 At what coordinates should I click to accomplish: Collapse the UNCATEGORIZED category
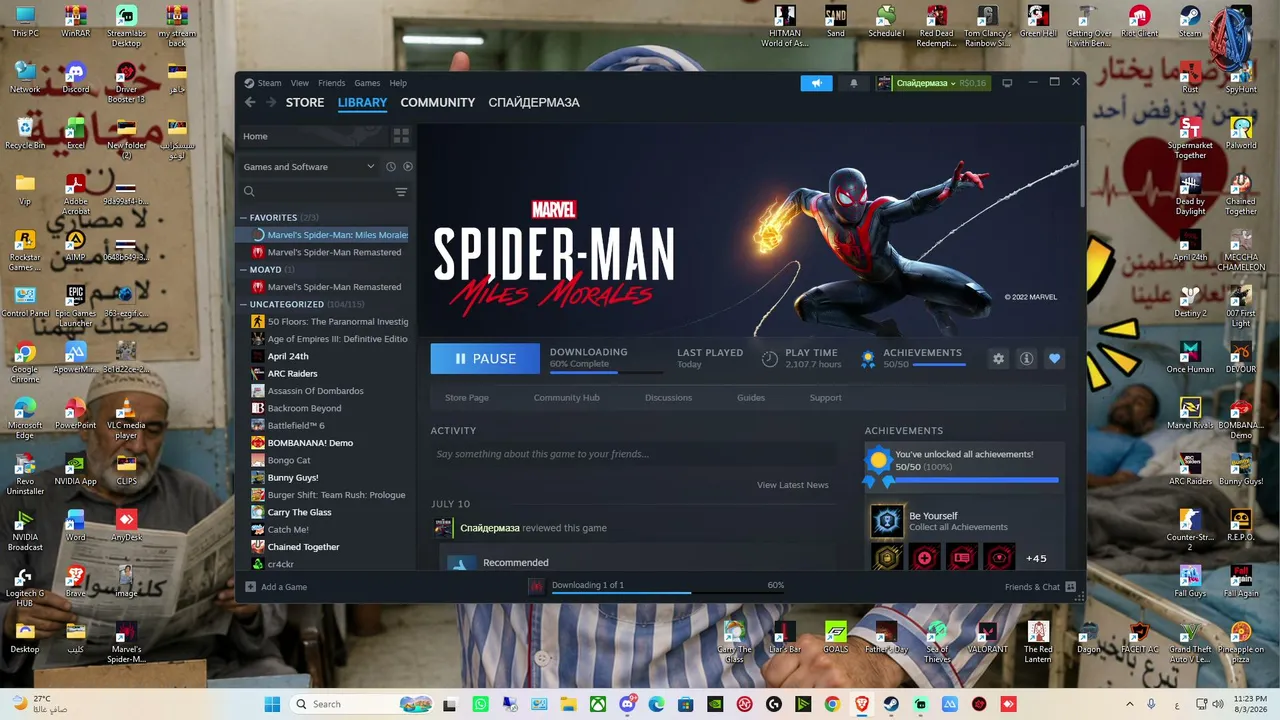tap(243, 304)
